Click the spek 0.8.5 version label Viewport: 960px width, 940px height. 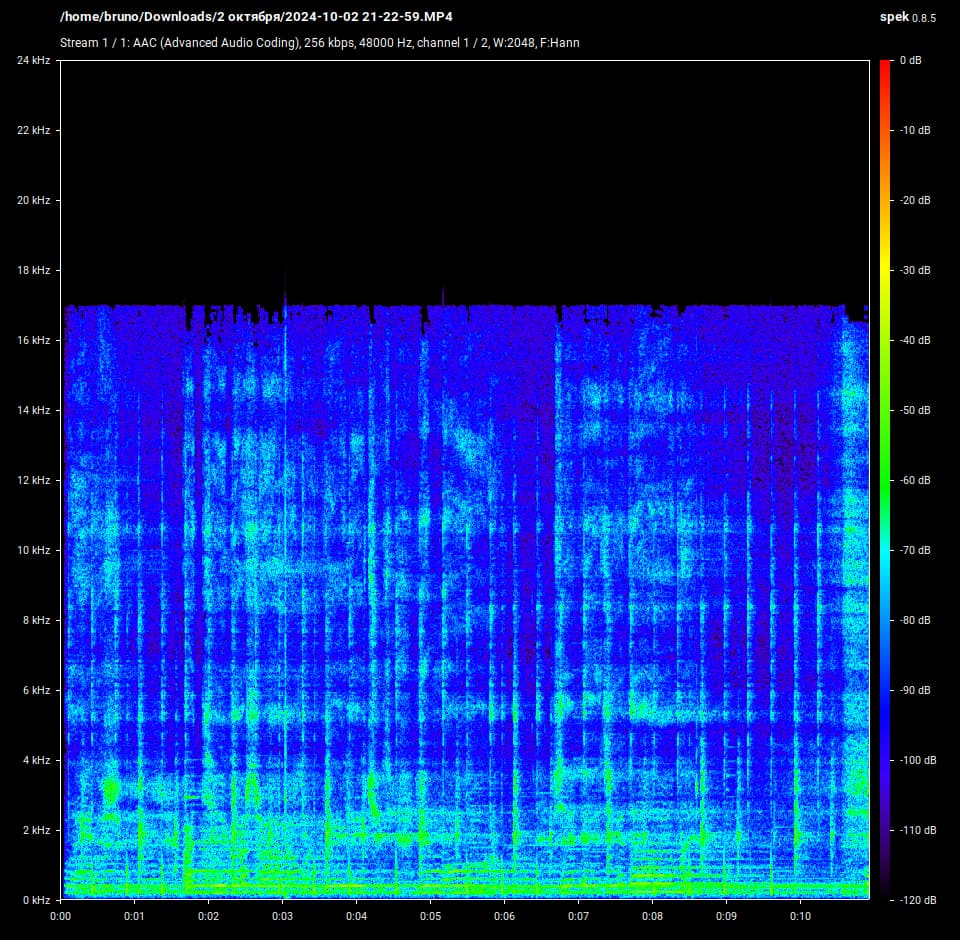[908, 17]
